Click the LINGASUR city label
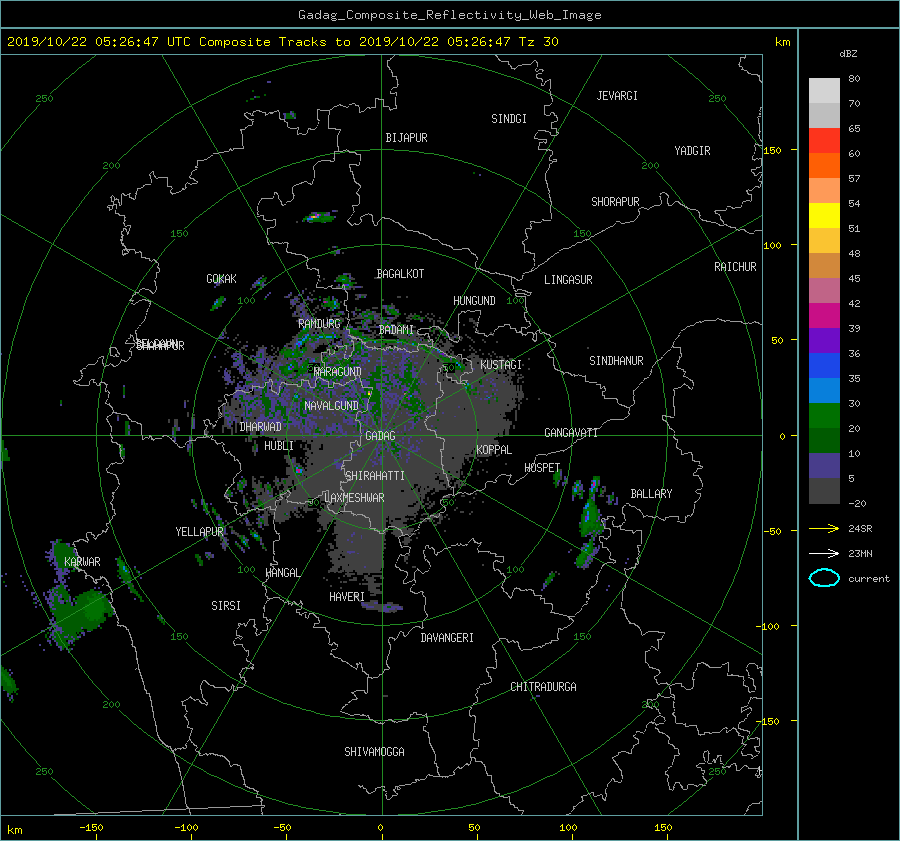This screenshot has height=841, width=900. pyautogui.click(x=568, y=280)
